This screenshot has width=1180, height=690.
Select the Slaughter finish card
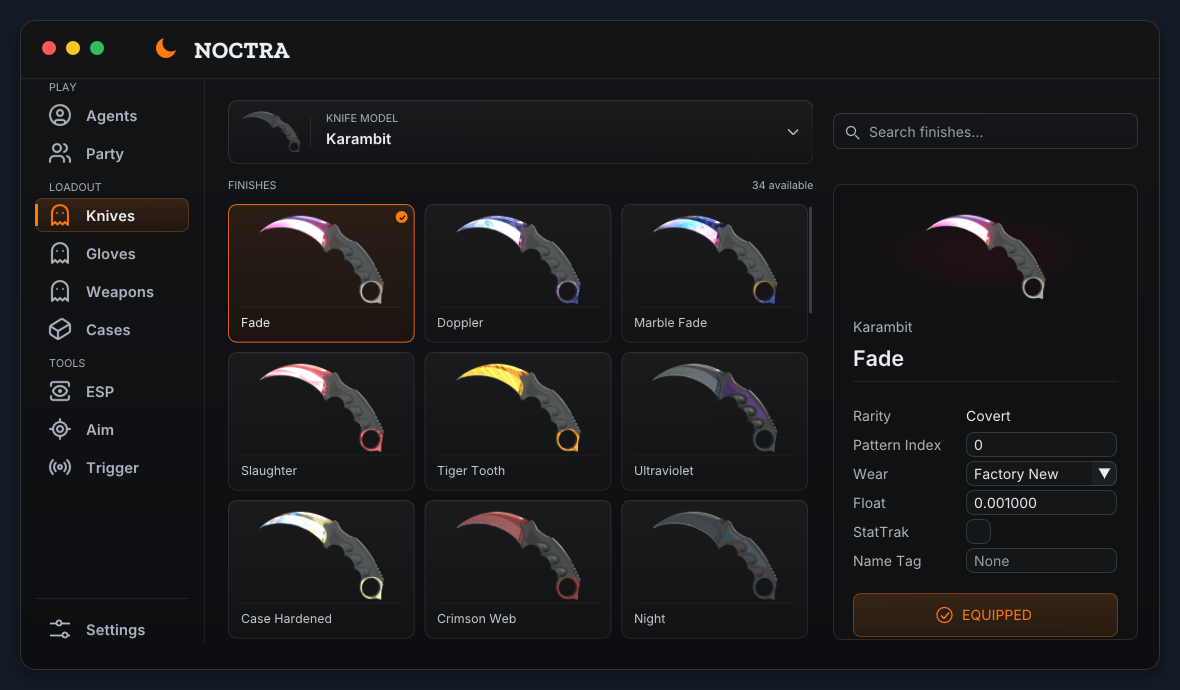(x=321, y=421)
